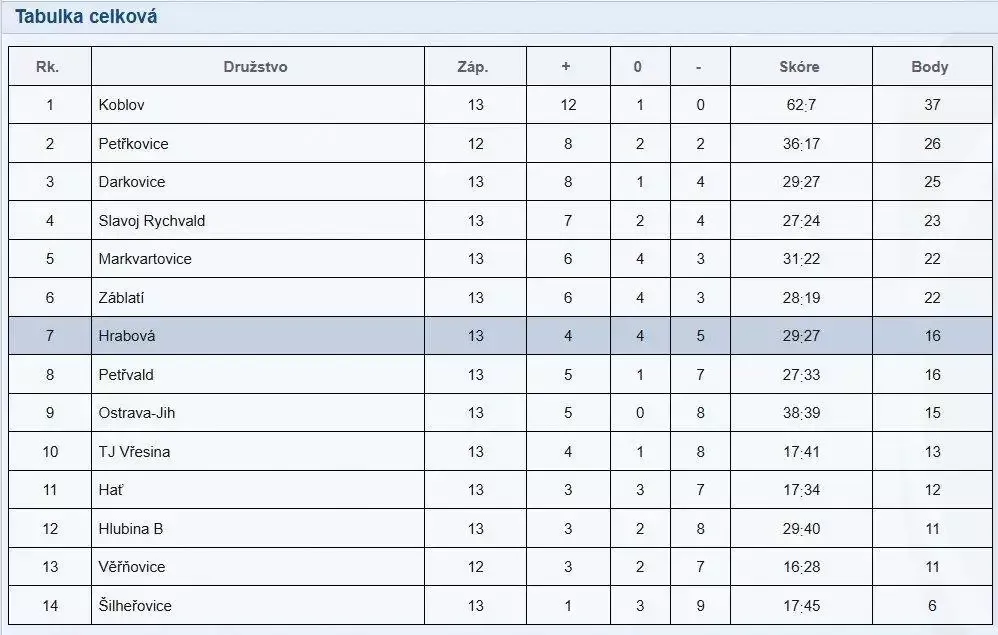
Task: Open the Šilheřovice team entry
Action: (x=135, y=606)
